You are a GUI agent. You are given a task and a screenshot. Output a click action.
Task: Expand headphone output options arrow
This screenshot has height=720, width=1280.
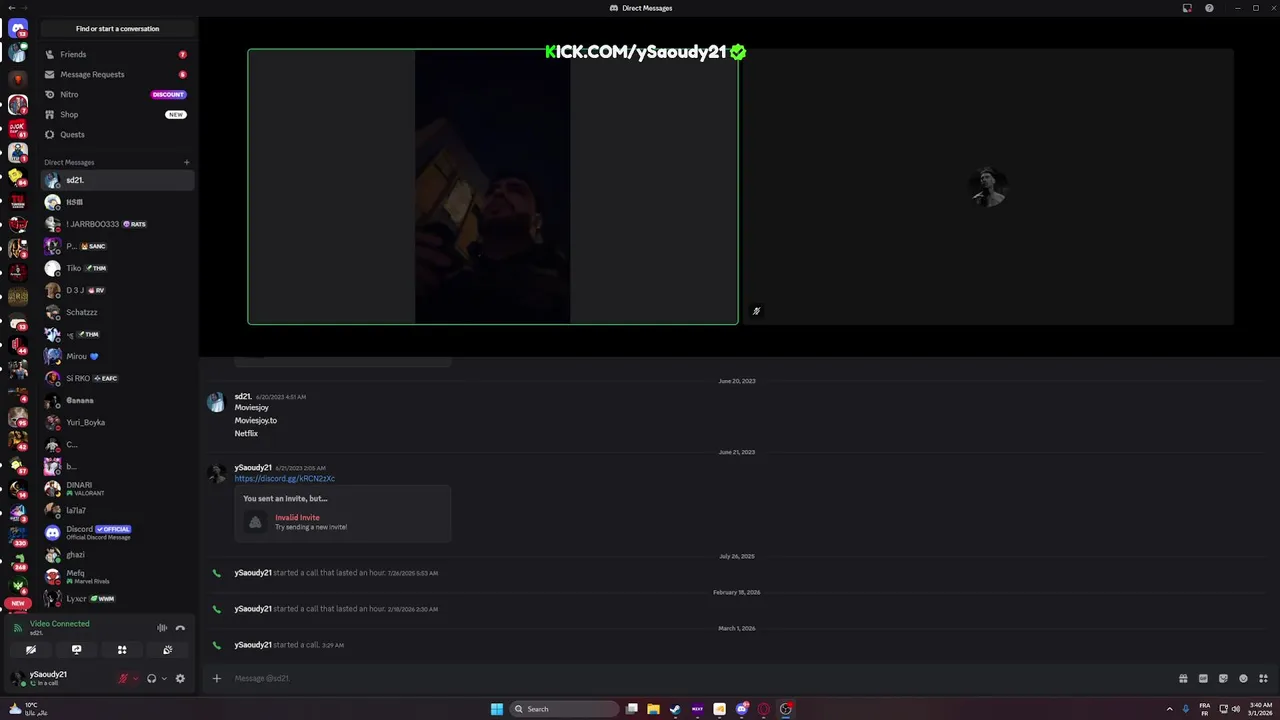[x=164, y=678]
